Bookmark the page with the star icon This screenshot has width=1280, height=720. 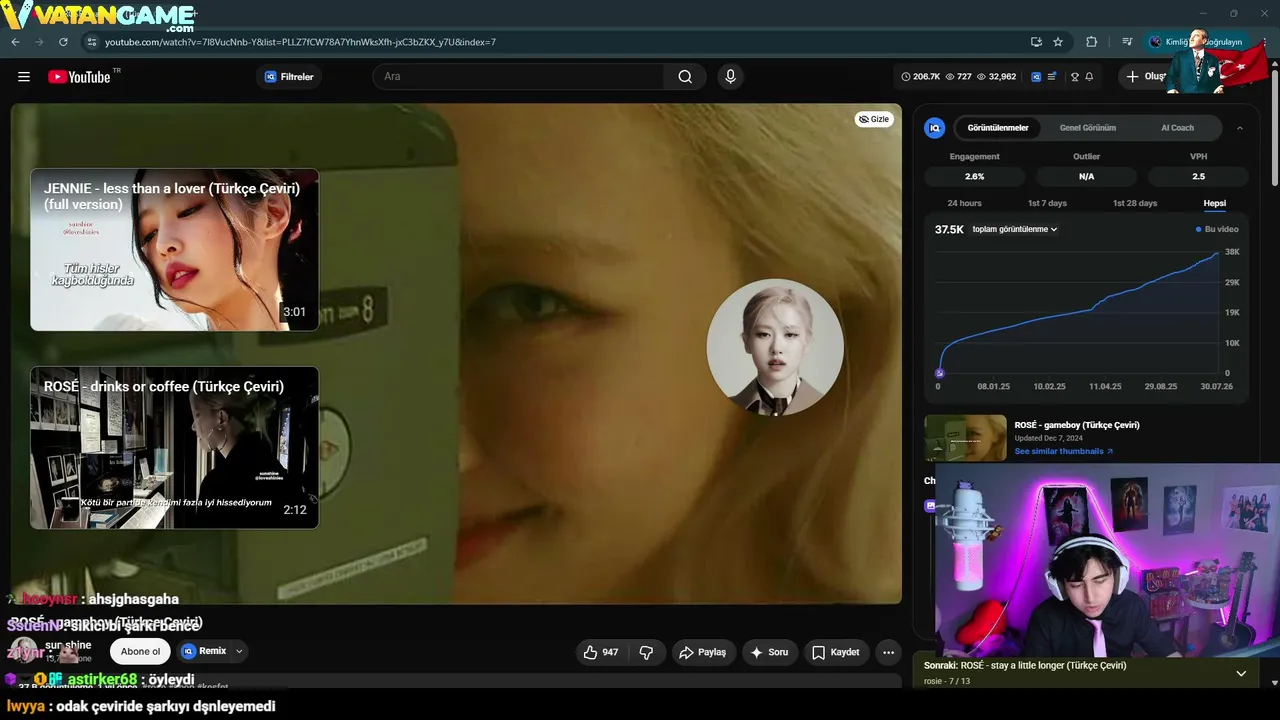click(1058, 42)
